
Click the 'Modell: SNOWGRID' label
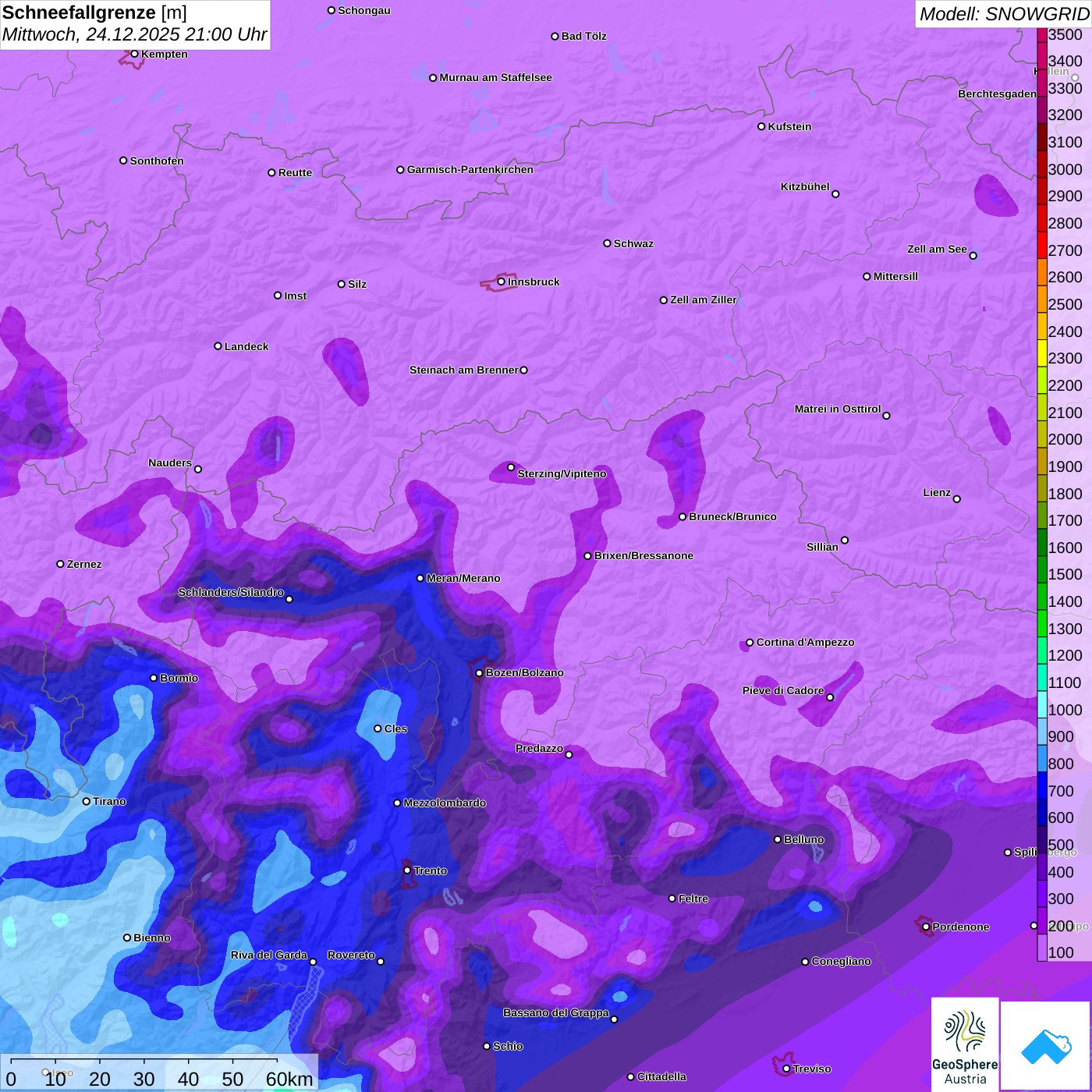(1004, 14)
